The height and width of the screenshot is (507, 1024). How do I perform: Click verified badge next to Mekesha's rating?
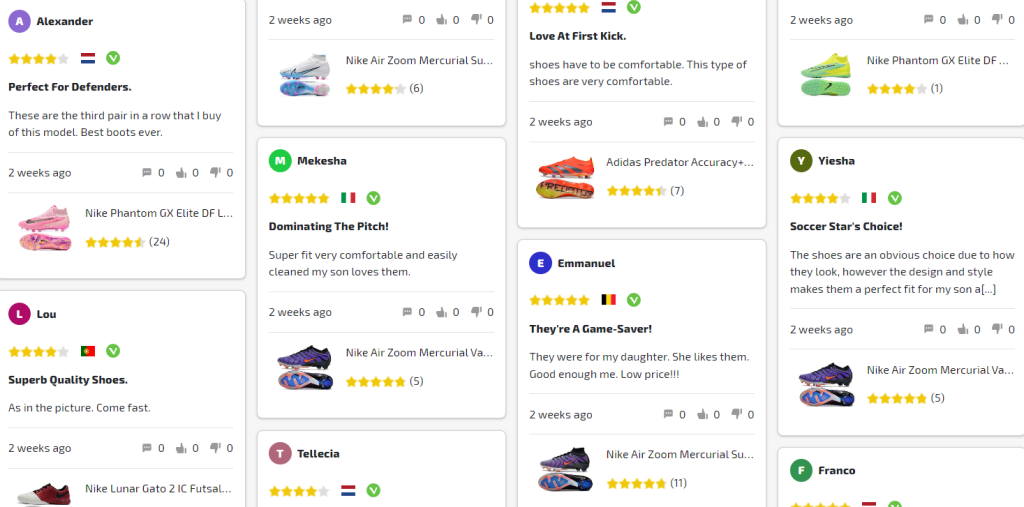pyautogui.click(x=373, y=198)
